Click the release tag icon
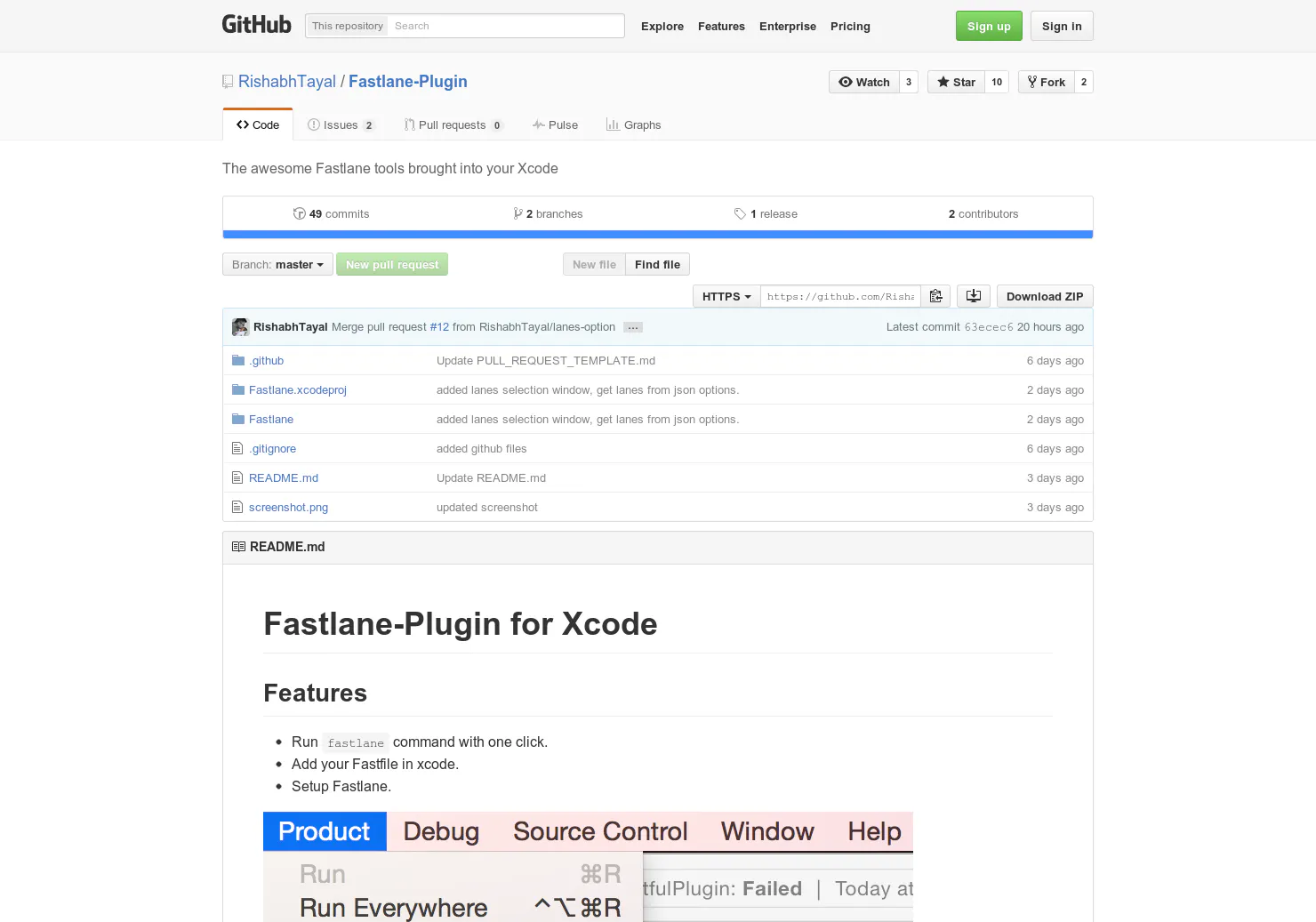The height and width of the screenshot is (922, 1316). click(x=740, y=213)
